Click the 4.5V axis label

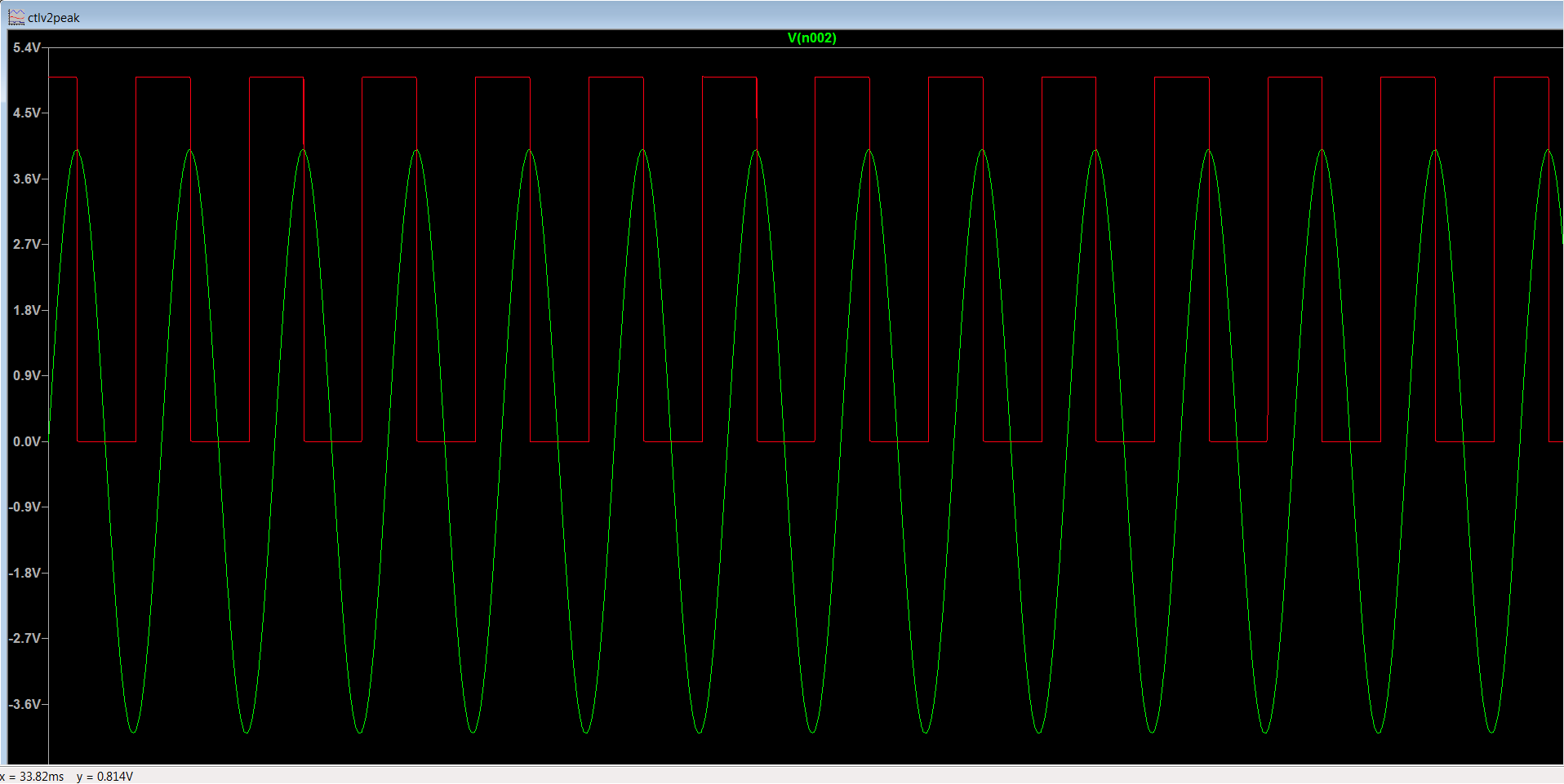coord(26,113)
